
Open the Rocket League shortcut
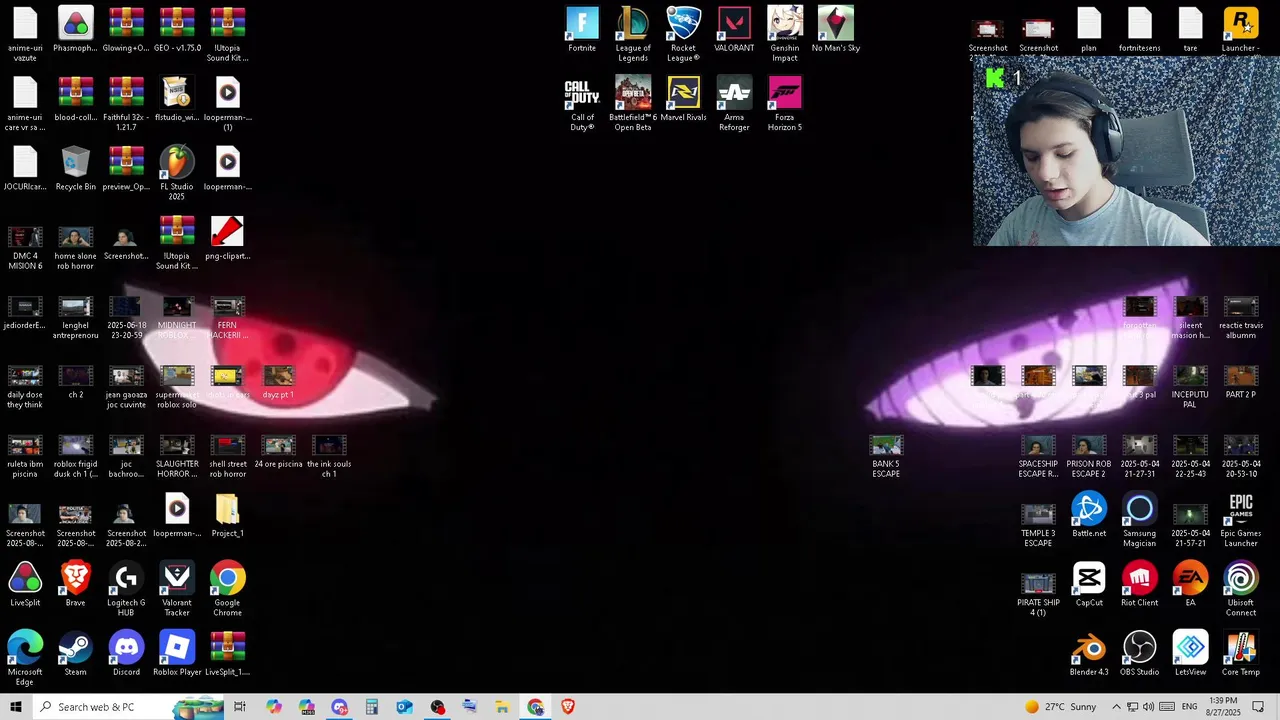683,34
